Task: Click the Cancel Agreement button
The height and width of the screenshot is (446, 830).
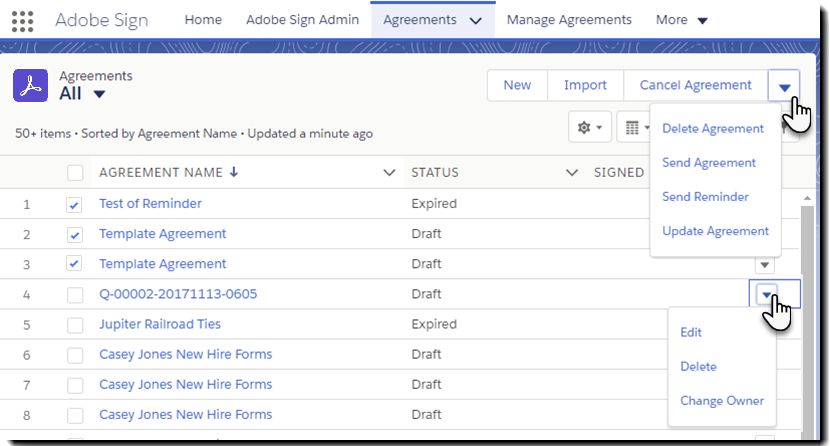Action: (695, 85)
